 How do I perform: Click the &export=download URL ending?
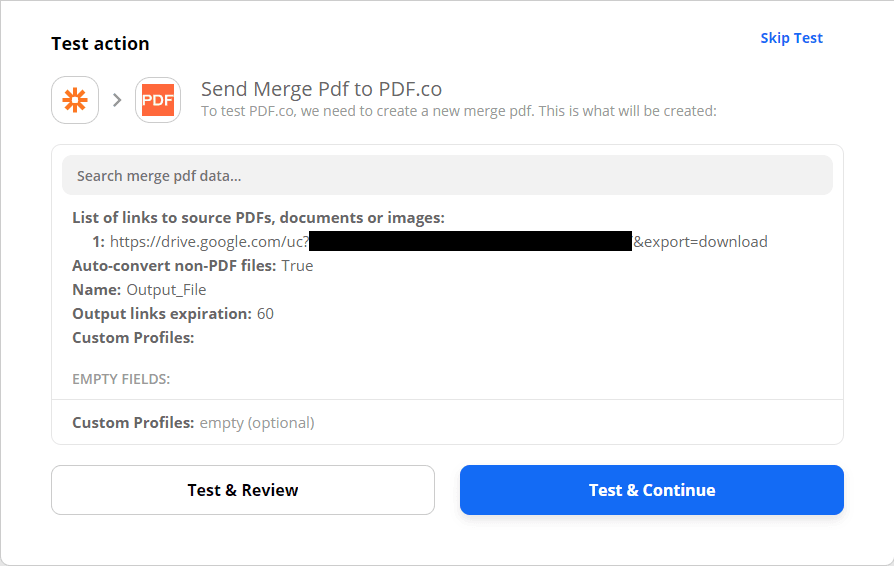700,242
